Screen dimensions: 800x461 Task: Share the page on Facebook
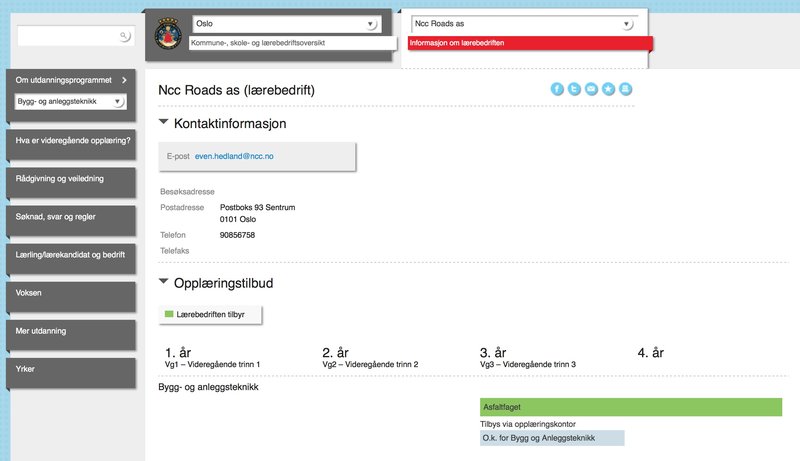point(557,89)
